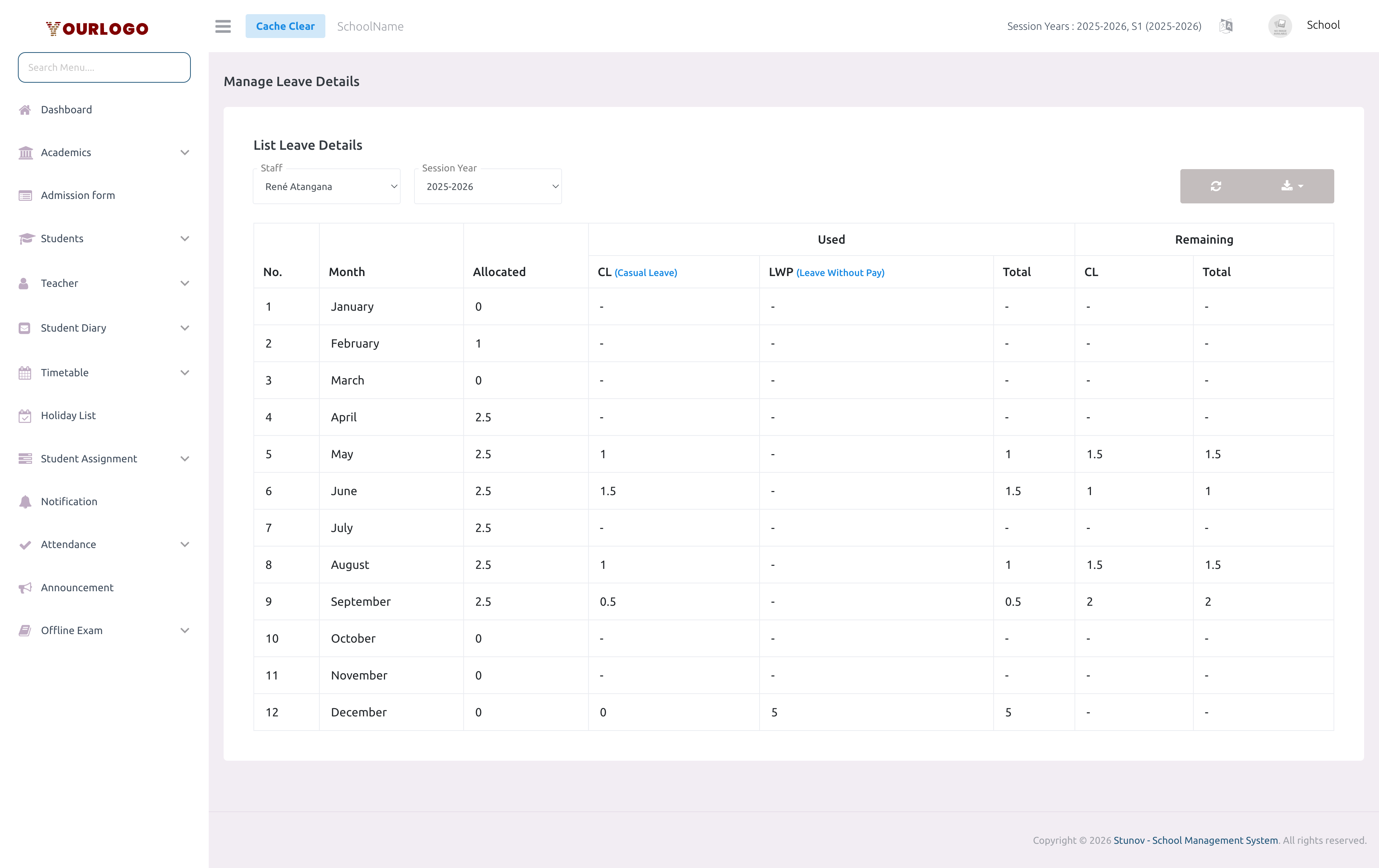Viewport: 1379px width, 868px height.
Task: Click the Dashboard home icon
Action: [x=25, y=110]
